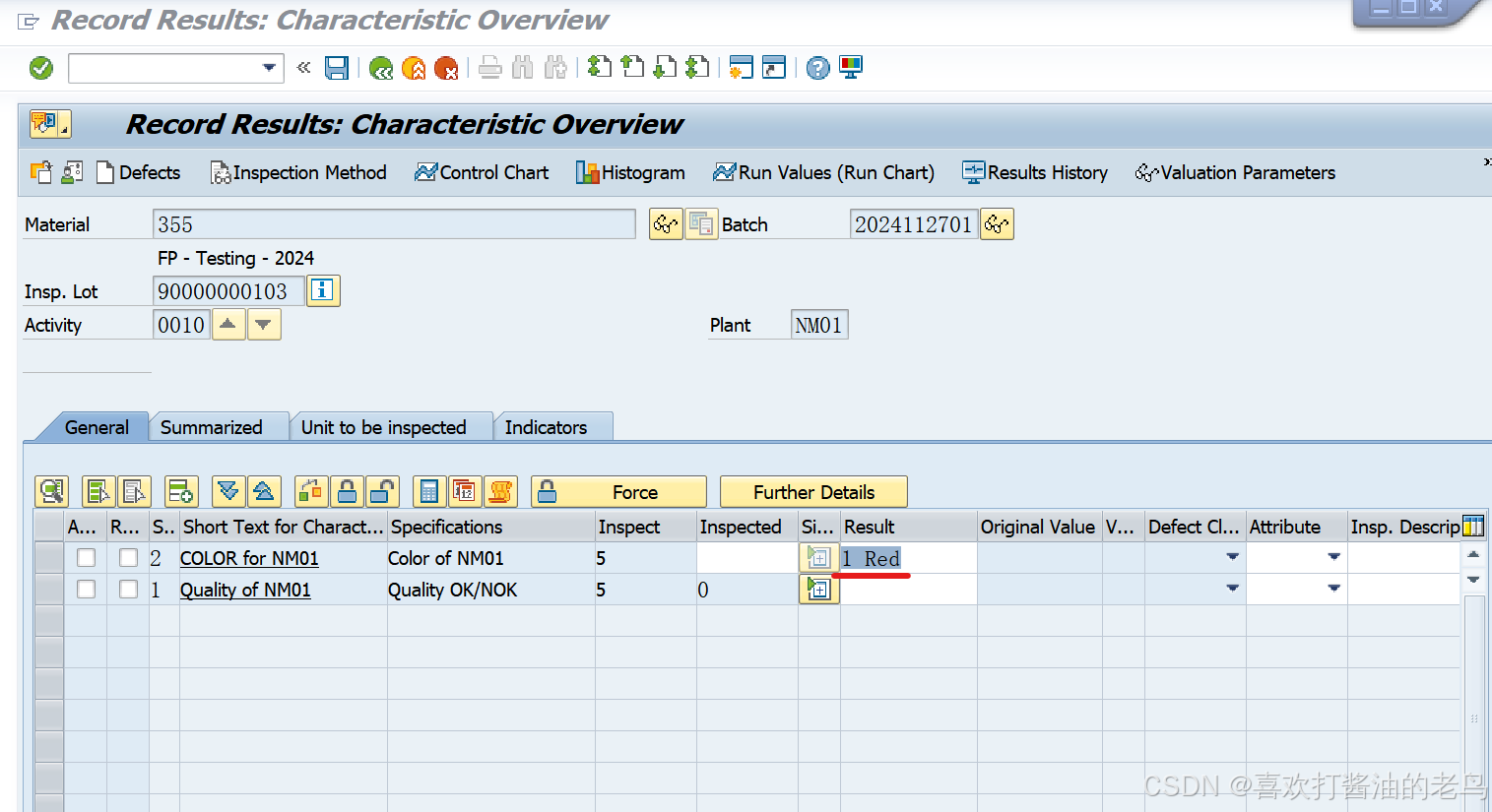The height and width of the screenshot is (812, 1492).
Task: Click the icon left of Batch label
Action: (701, 224)
